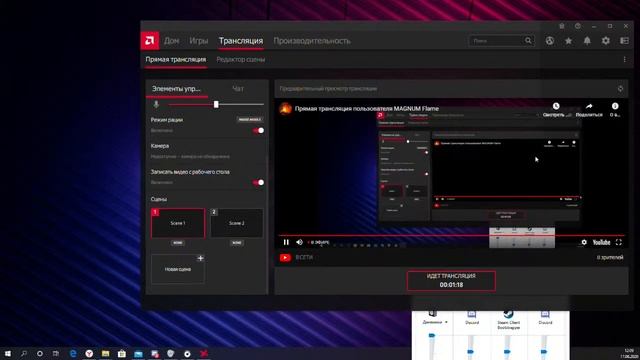Open the Mail app on taskbar
Image resolution: width=640 pixels, height=360 pixels.
tap(138, 353)
